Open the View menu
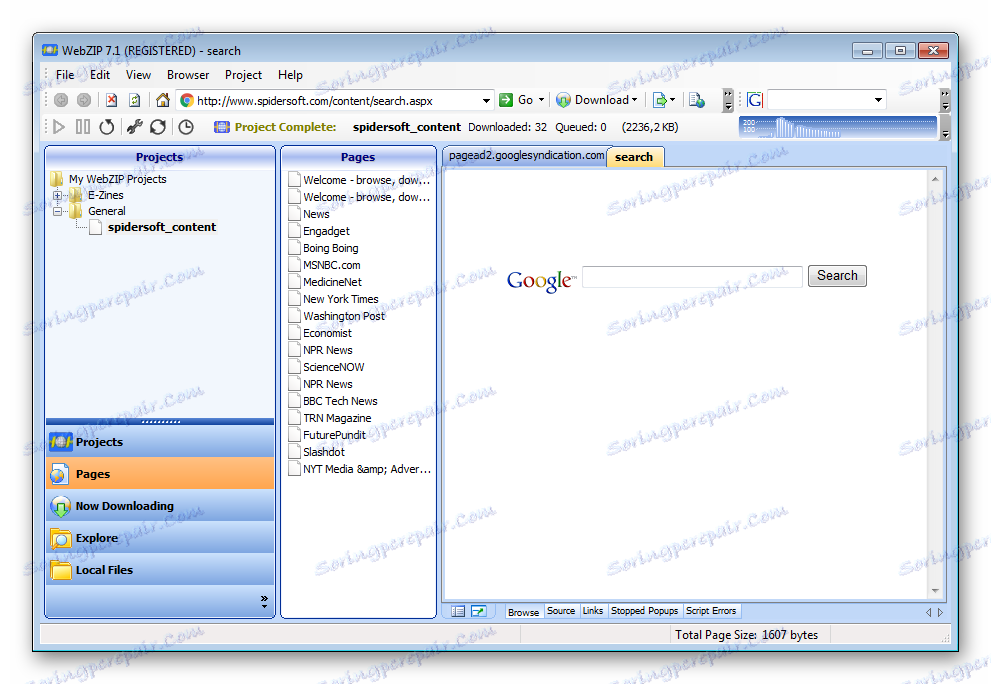 [x=138, y=75]
